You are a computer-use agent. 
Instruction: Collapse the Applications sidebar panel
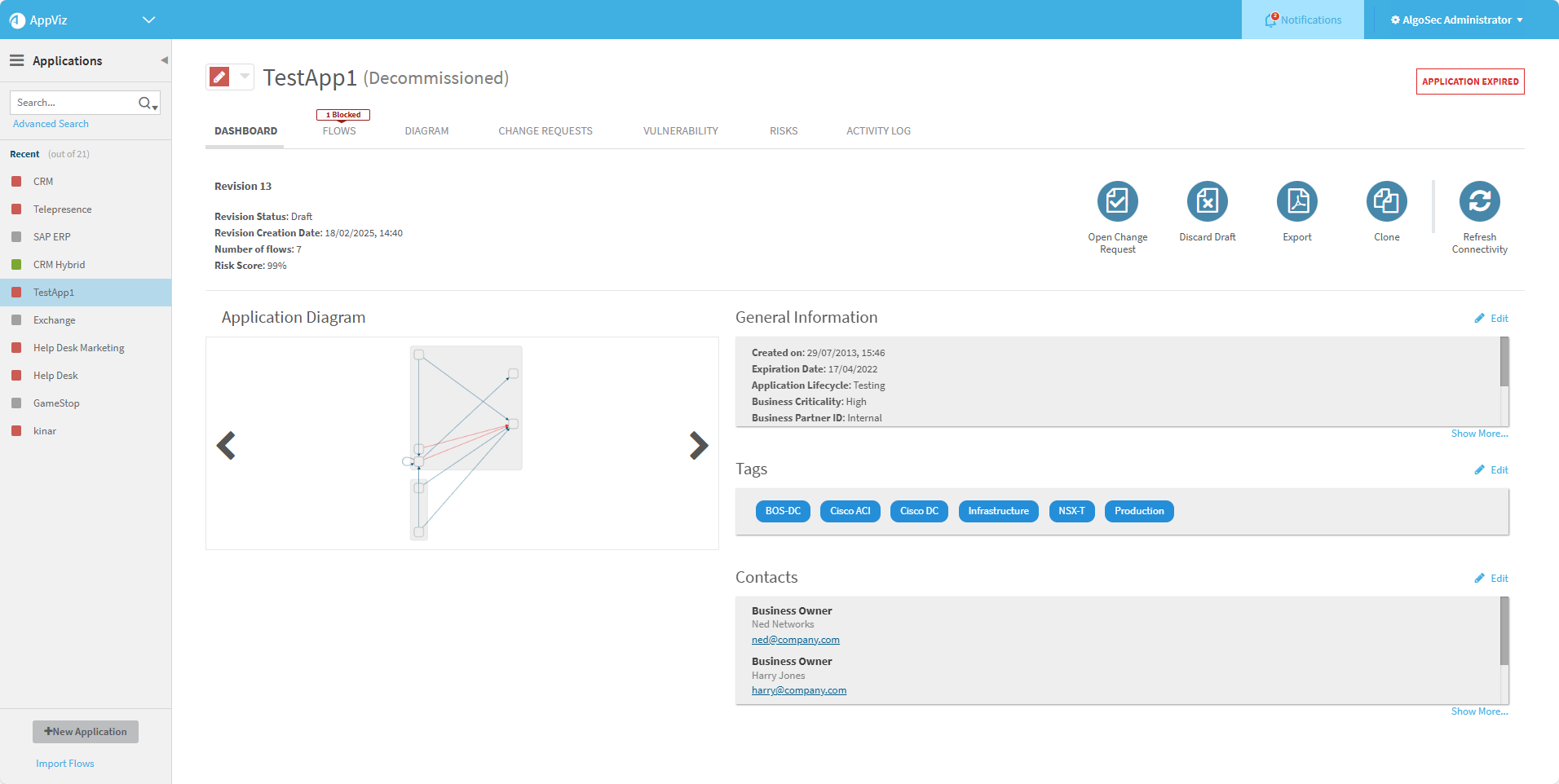tap(164, 60)
